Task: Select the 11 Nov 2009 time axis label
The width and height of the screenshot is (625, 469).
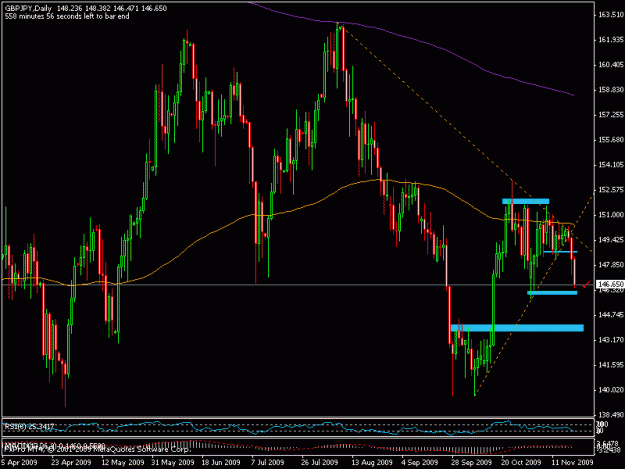Action: [x=572, y=463]
